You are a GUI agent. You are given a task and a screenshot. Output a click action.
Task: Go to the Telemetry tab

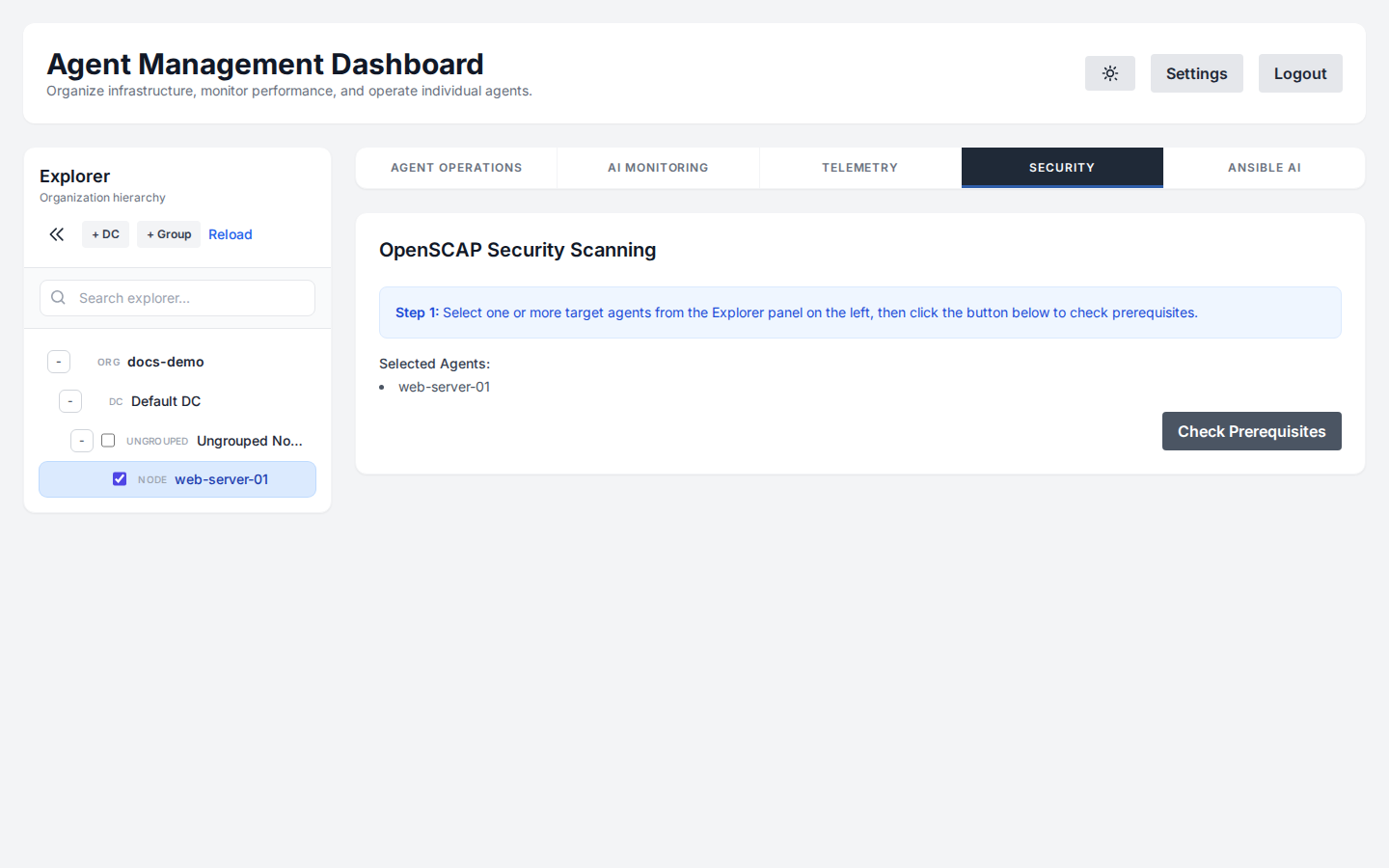click(x=859, y=168)
